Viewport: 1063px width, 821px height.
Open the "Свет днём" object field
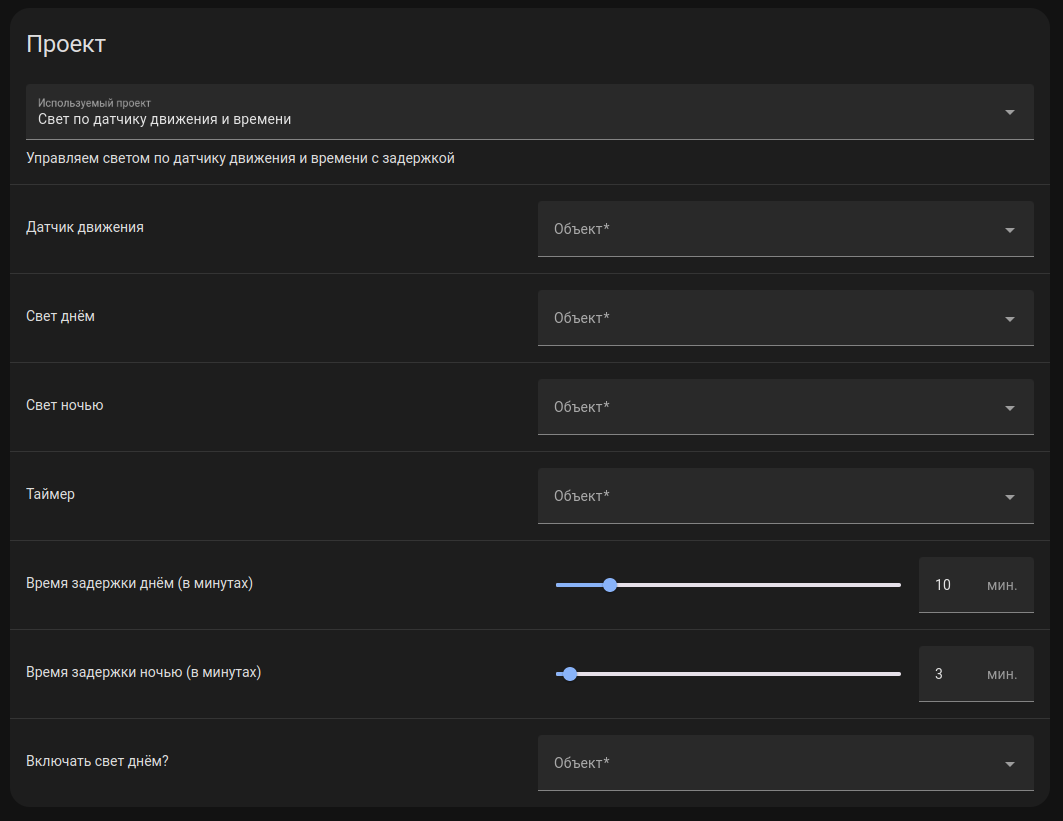click(x=770, y=318)
